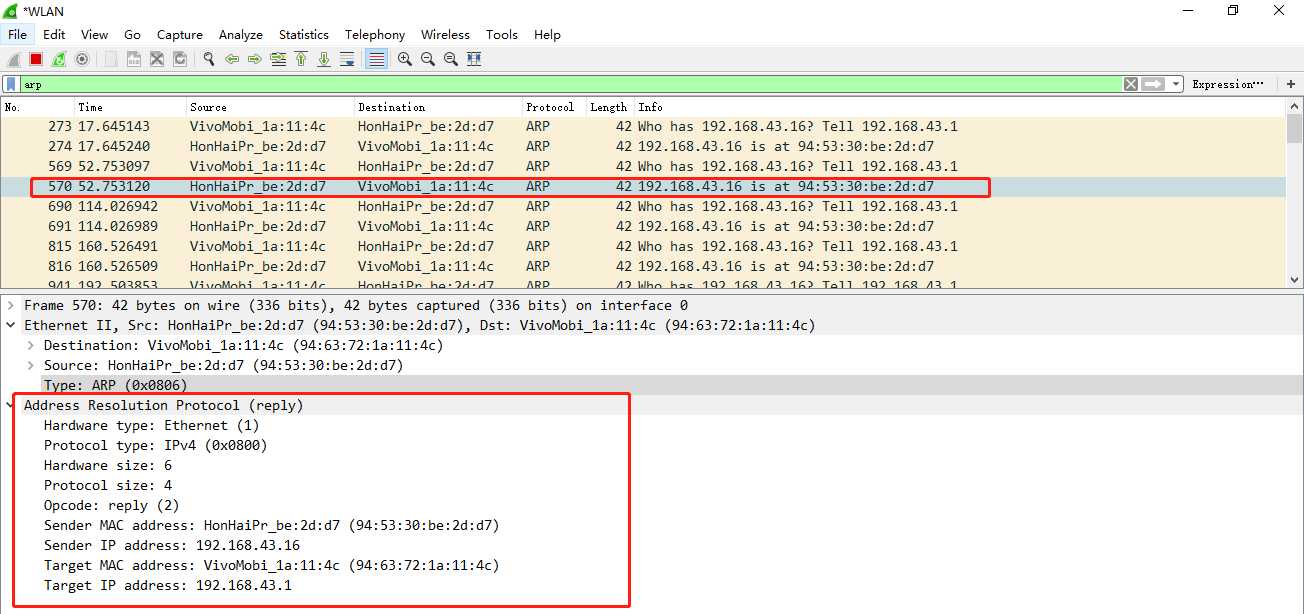Select the Type: ARP (0x0806) field
Viewport: 1304px width, 614px height.
[x=115, y=385]
